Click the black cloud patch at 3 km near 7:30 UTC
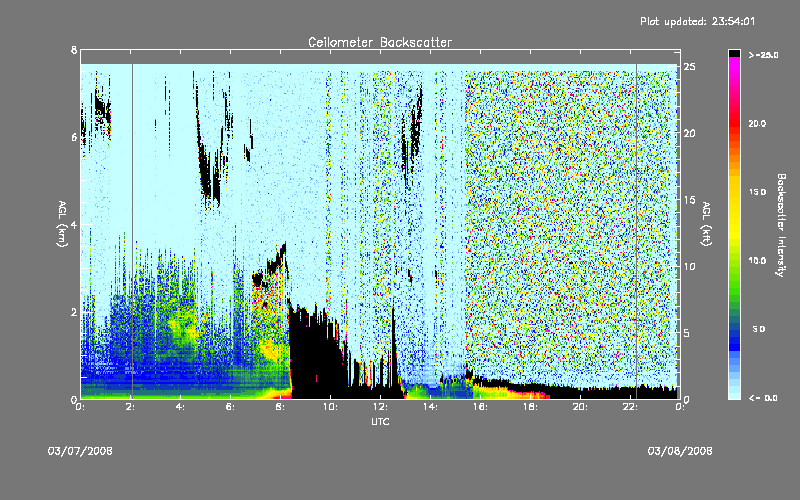This screenshot has height=500, width=800. point(270,266)
